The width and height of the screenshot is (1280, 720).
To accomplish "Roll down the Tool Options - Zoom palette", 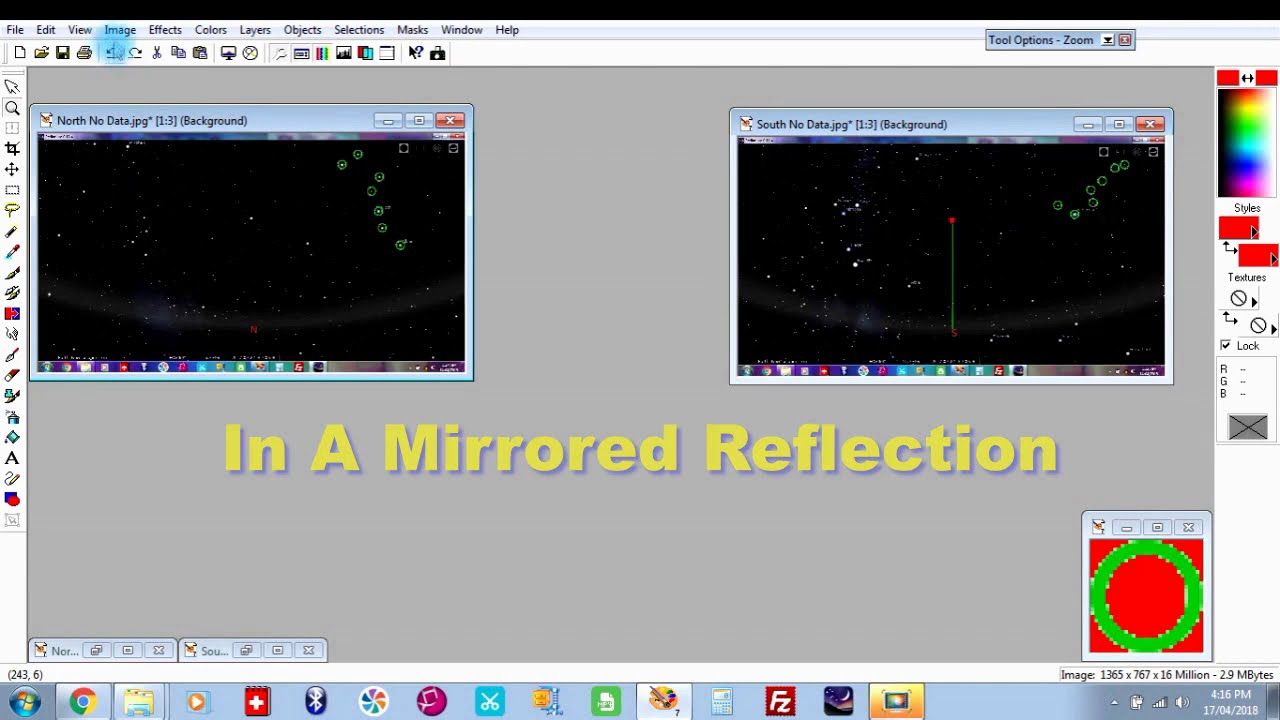I will (x=1107, y=40).
